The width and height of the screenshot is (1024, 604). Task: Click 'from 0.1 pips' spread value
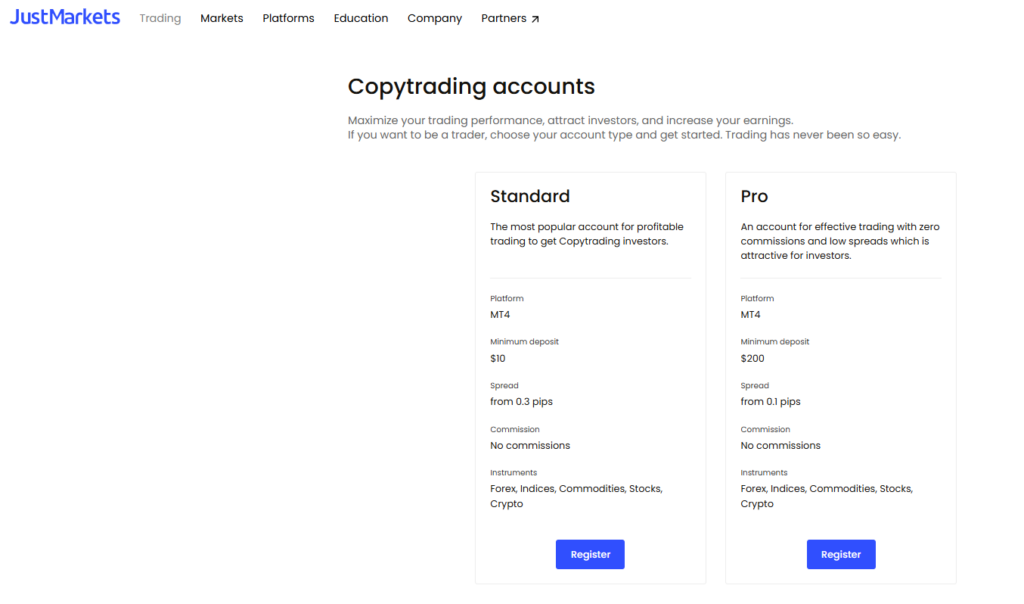[770, 402]
